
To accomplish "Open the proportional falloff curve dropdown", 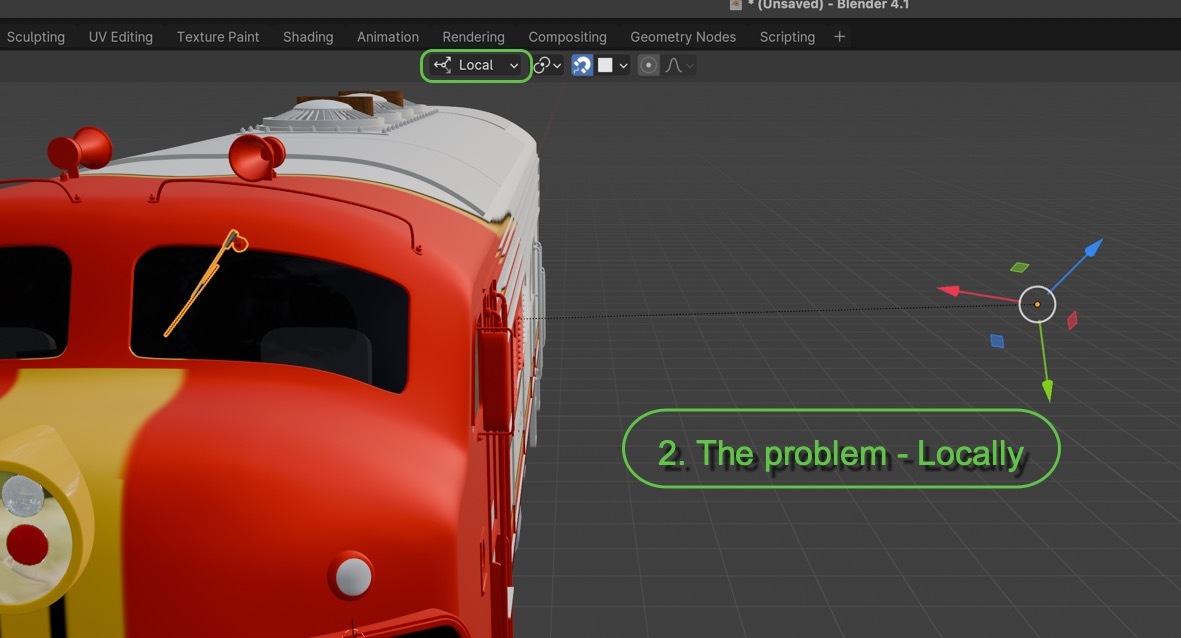I will coord(679,66).
